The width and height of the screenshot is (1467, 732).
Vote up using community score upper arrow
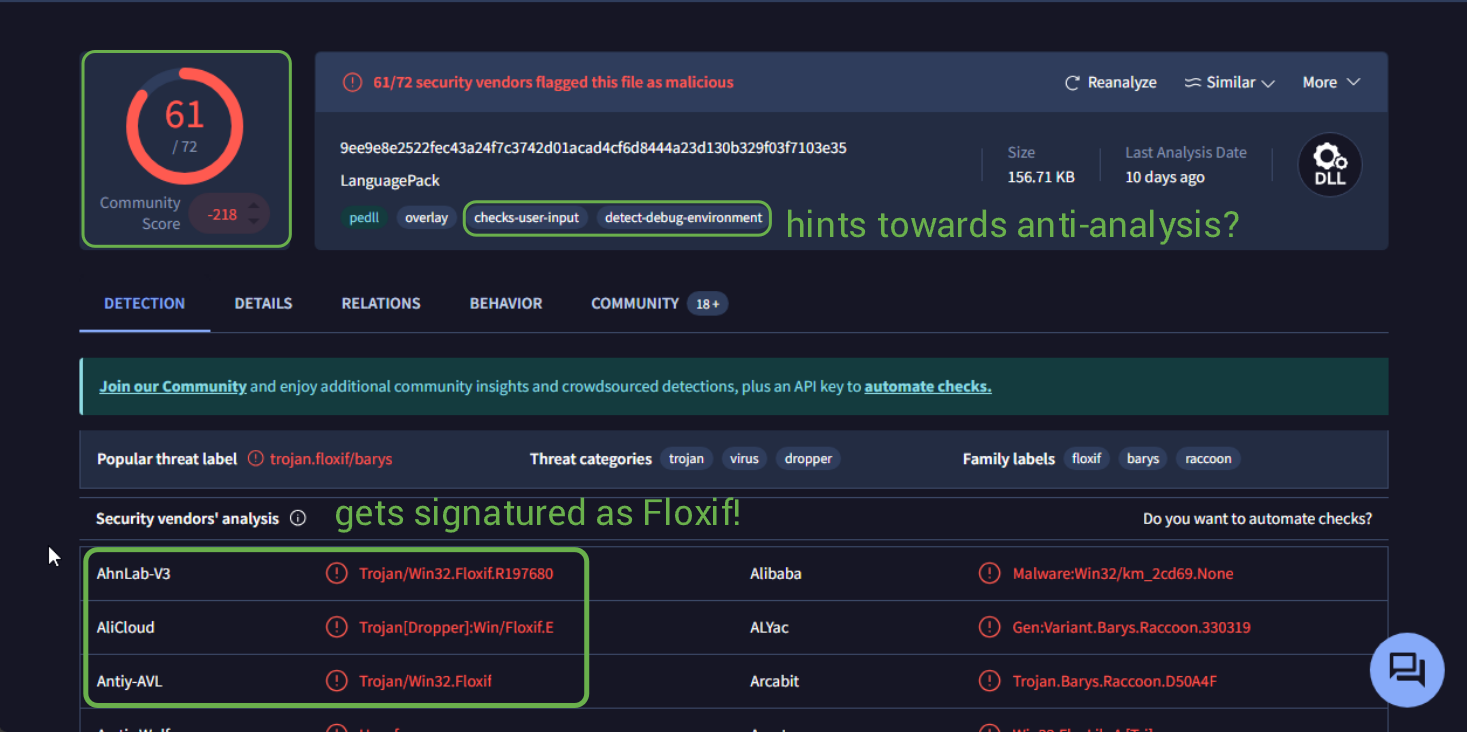coord(254,206)
